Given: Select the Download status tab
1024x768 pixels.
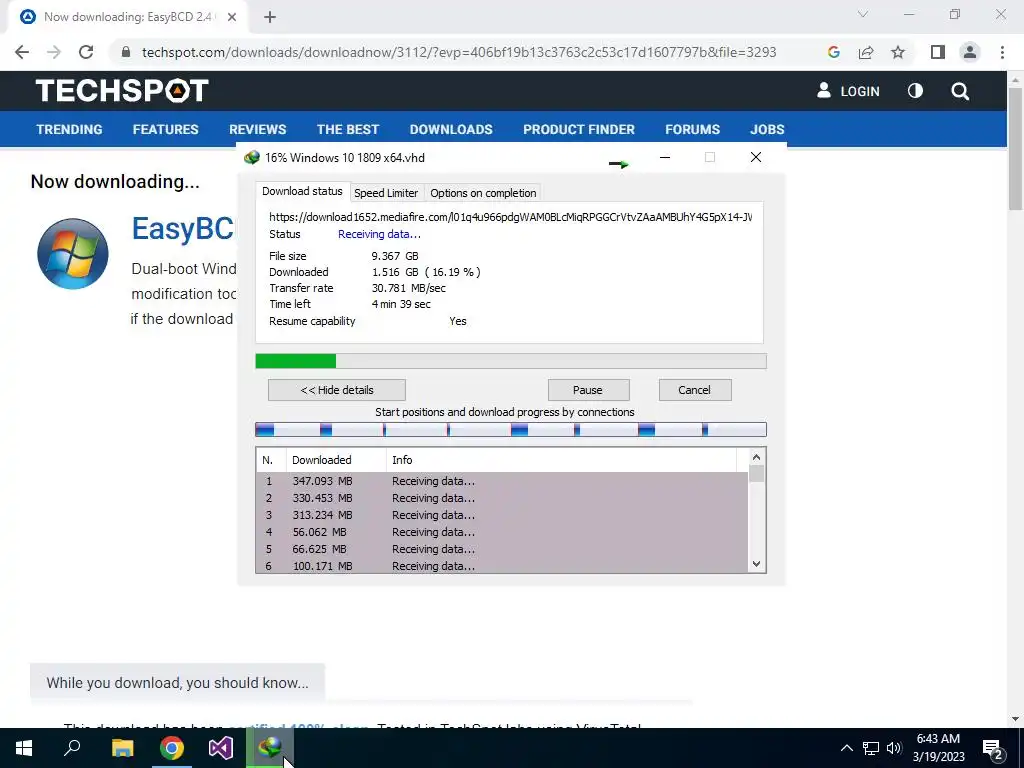Looking at the screenshot, I should 302,191.
